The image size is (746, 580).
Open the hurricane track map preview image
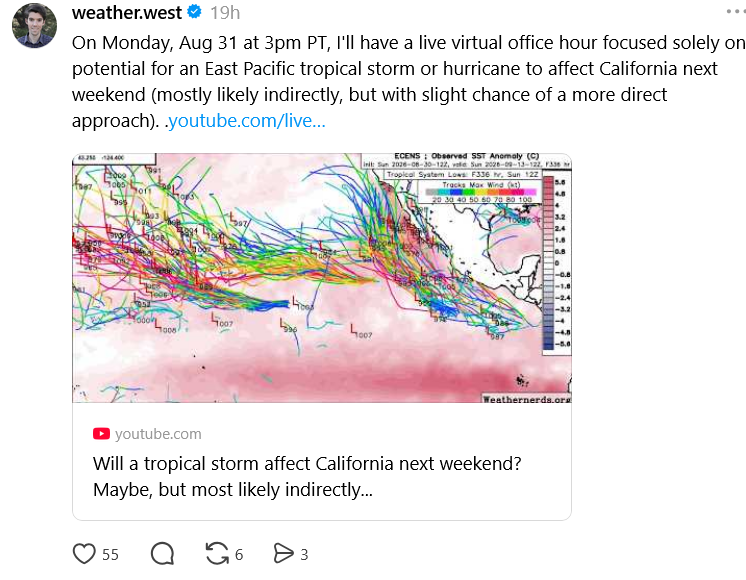tap(322, 278)
